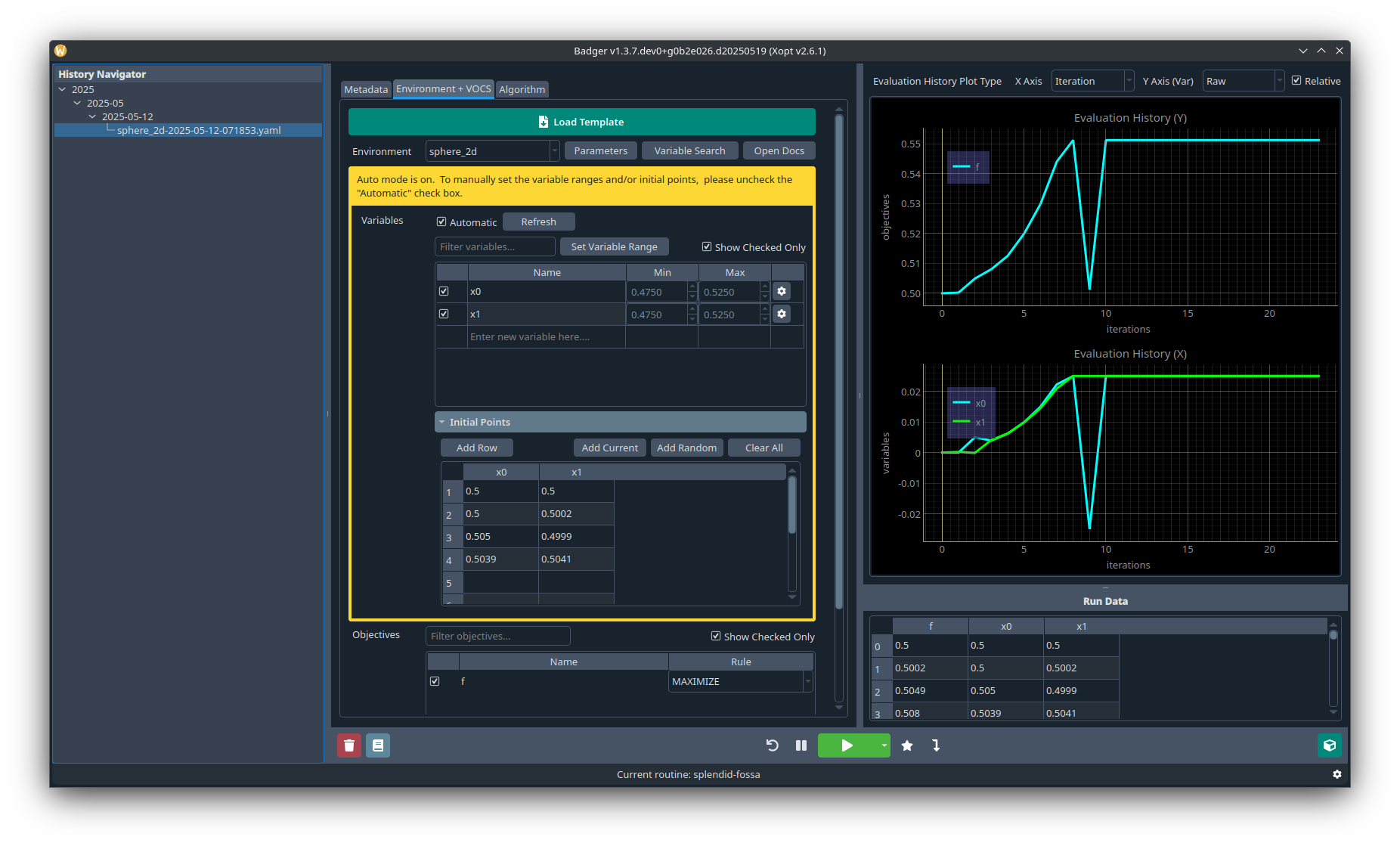
Task: Click the x1 legend entry in X plot
Action: pyautogui.click(x=969, y=422)
